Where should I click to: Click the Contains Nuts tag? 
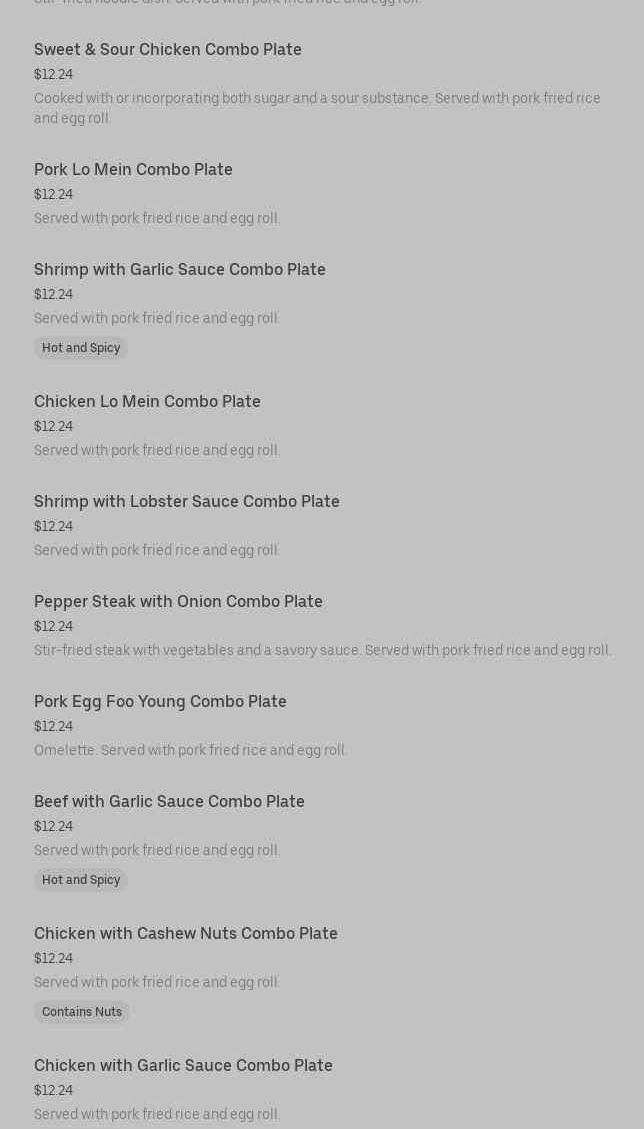point(81,1012)
